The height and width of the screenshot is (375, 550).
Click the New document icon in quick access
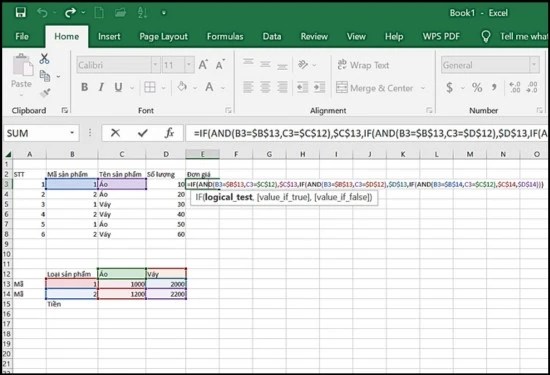pos(99,13)
